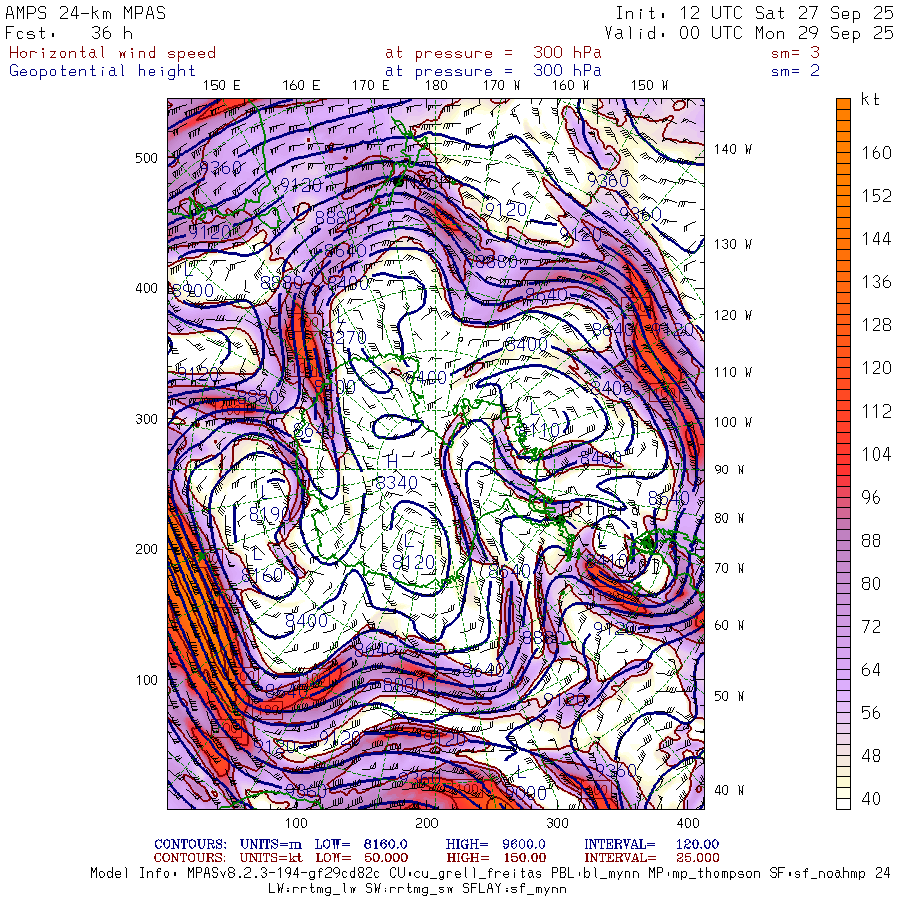Click the 'sm= 2' smoothing label
900x900 pixels.
(x=796, y=71)
